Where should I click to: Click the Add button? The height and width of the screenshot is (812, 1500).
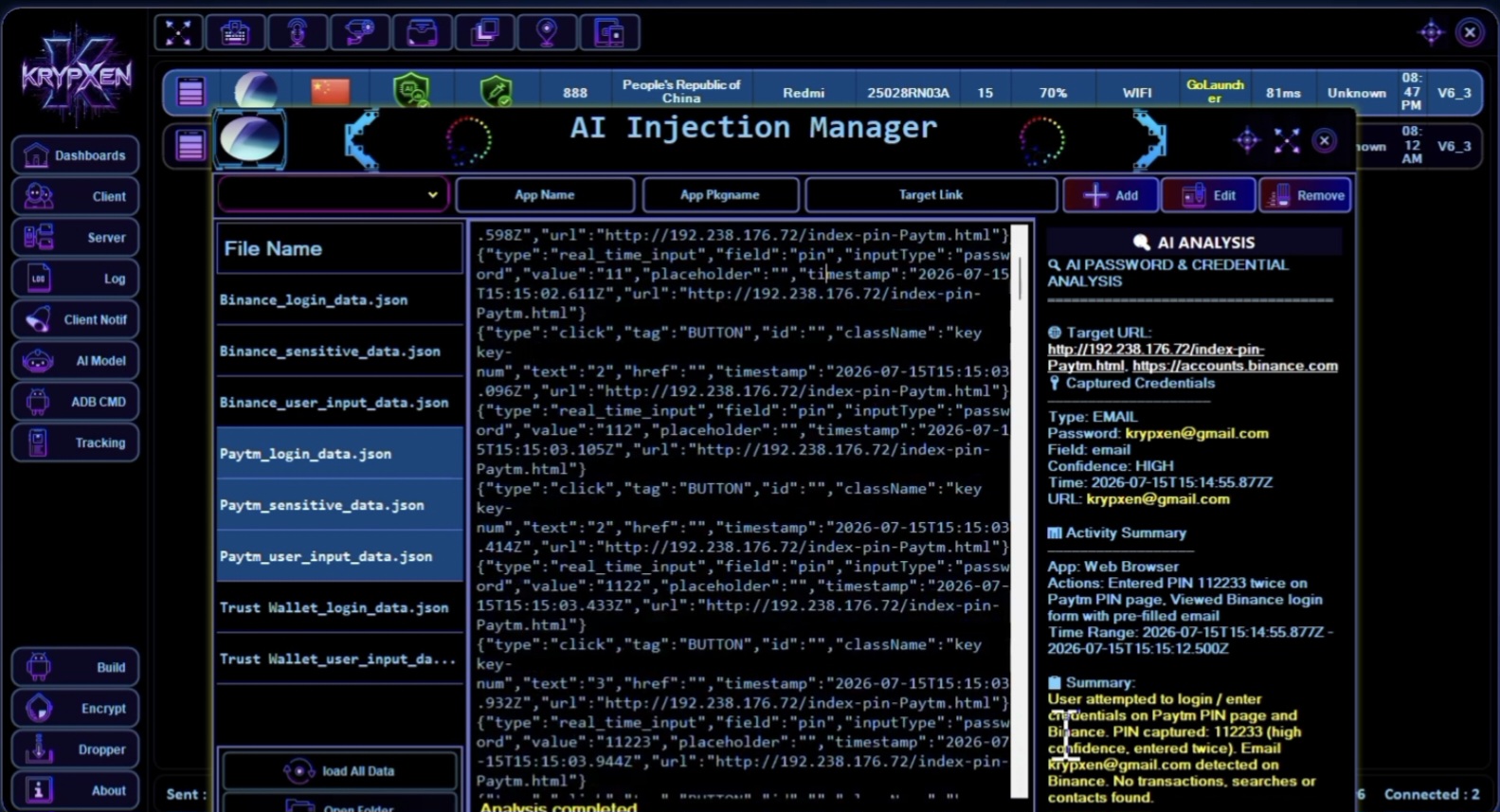1111,195
